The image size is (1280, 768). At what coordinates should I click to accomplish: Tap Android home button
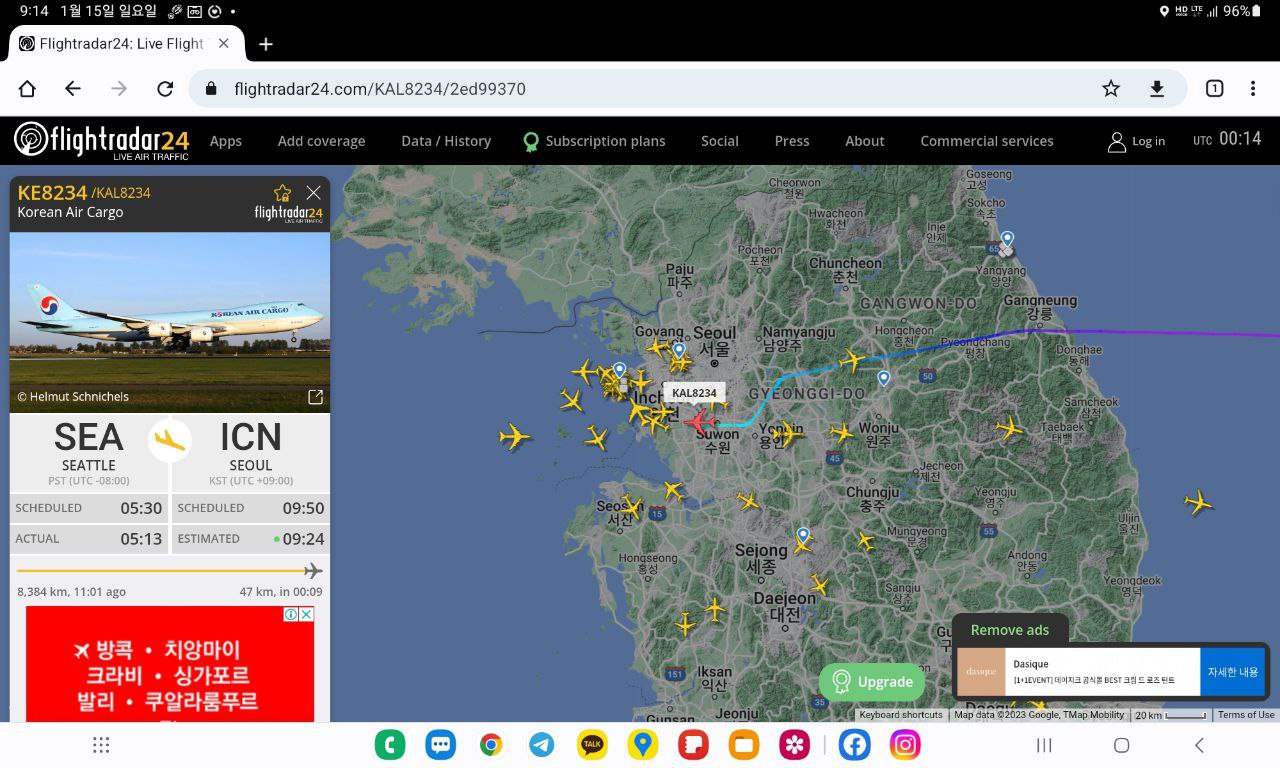pyautogui.click(x=1121, y=745)
